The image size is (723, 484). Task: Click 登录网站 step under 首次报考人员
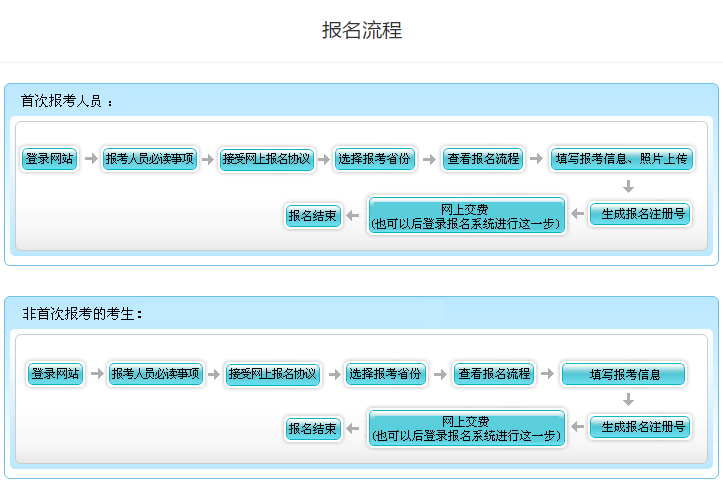point(50,159)
